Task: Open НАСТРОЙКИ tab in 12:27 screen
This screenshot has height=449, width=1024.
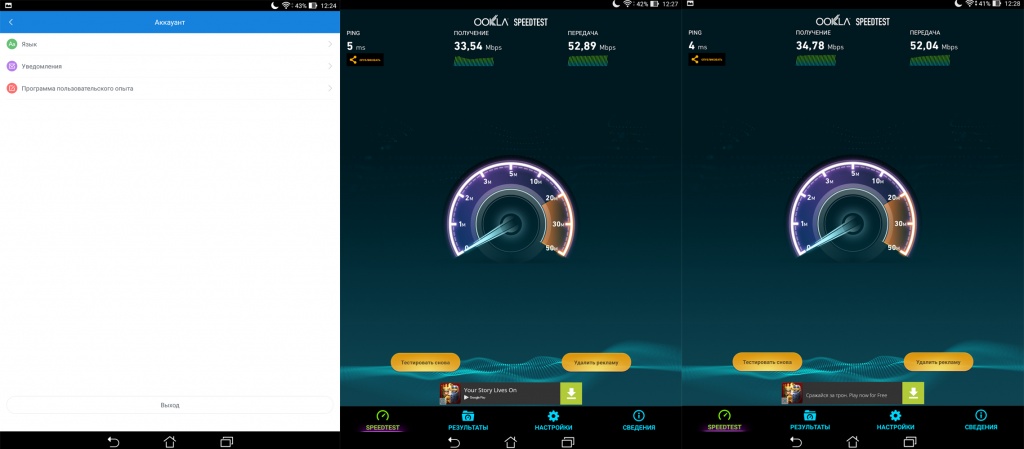Action: [553, 421]
